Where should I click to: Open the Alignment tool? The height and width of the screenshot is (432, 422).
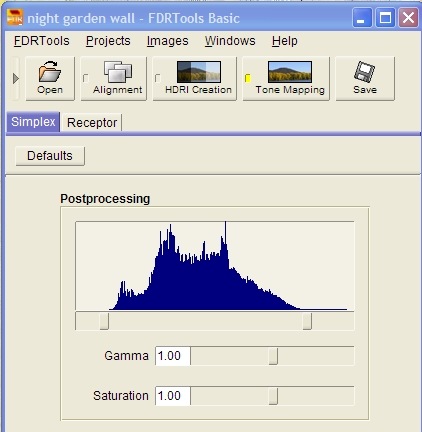click(114, 79)
